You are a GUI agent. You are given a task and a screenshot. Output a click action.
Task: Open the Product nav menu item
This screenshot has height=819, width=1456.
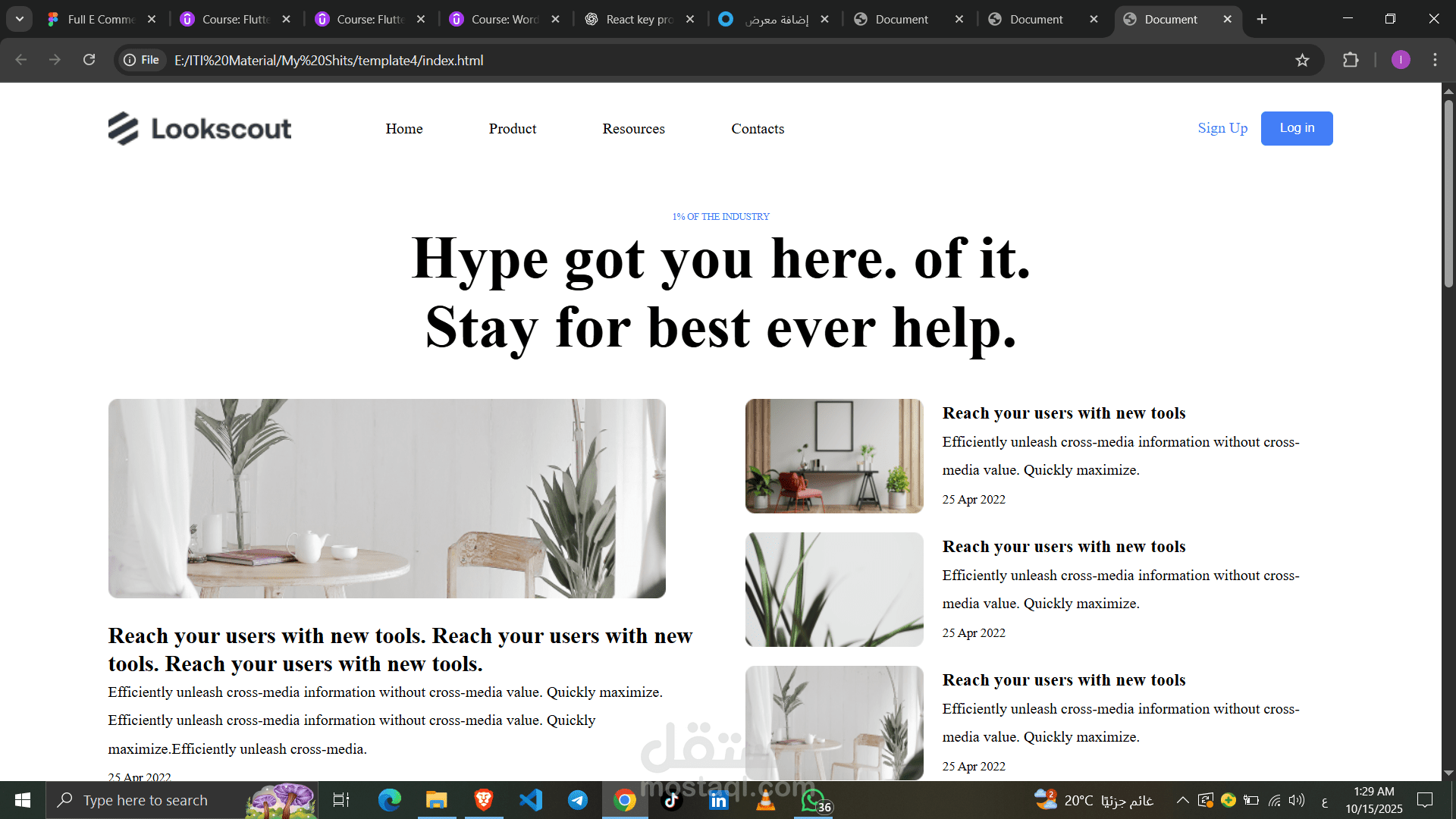click(x=513, y=129)
